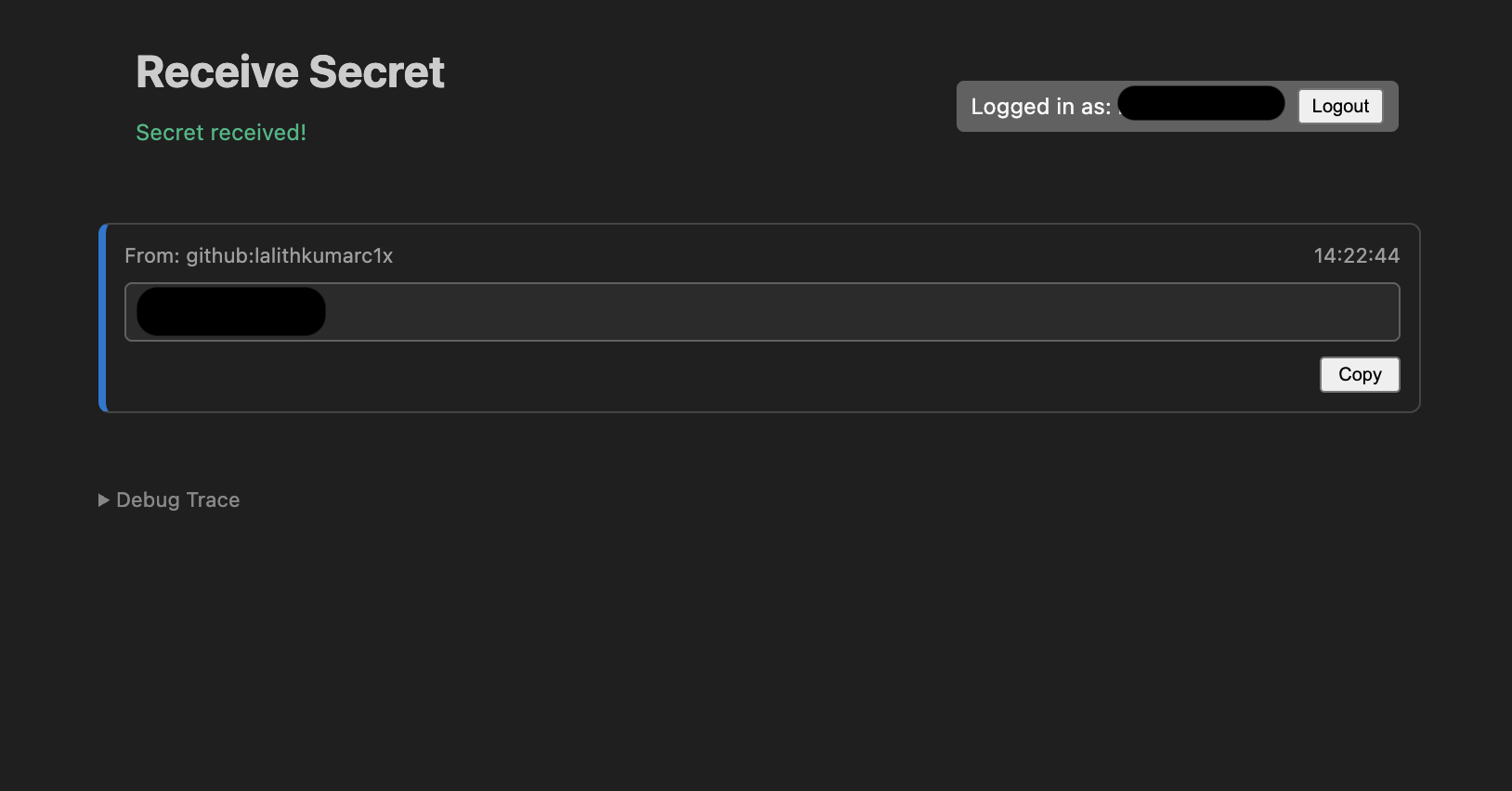Expand the Debug Trace section

(x=169, y=499)
